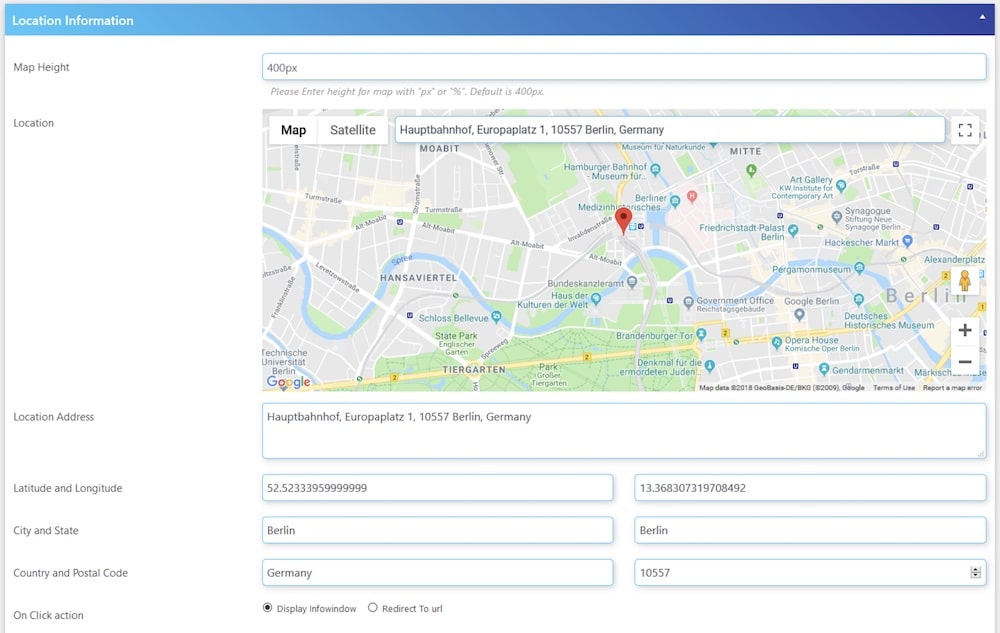This screenshot has height=633, width=1000.
Task: Click Deutsches Historisches Museum marker
Action: tap(858, 299)
